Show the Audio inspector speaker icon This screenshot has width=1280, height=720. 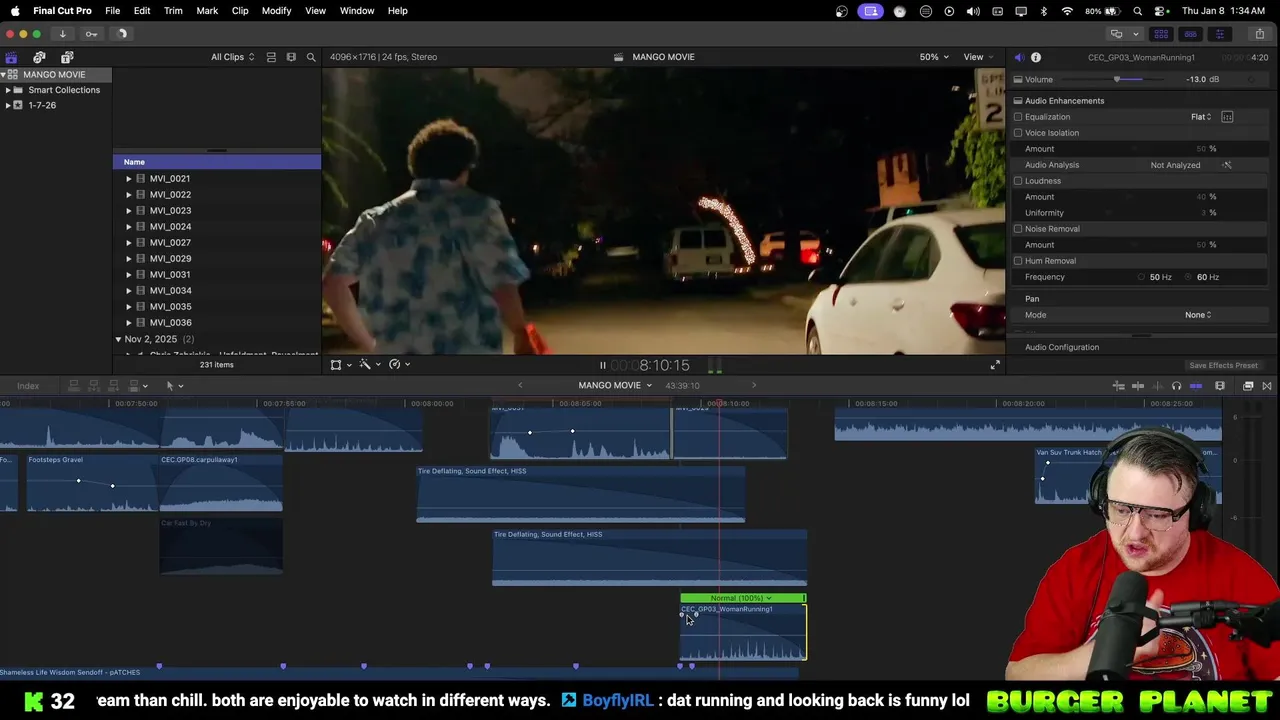1019,57
